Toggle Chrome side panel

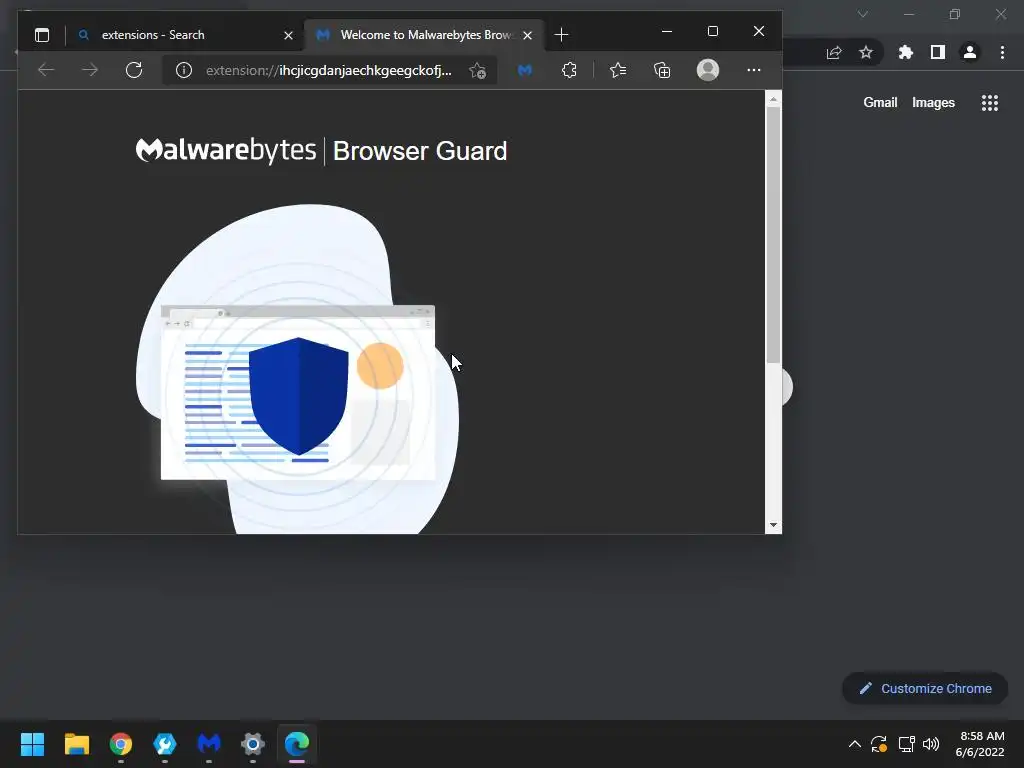pyautogui.click(x=938, y=52)
